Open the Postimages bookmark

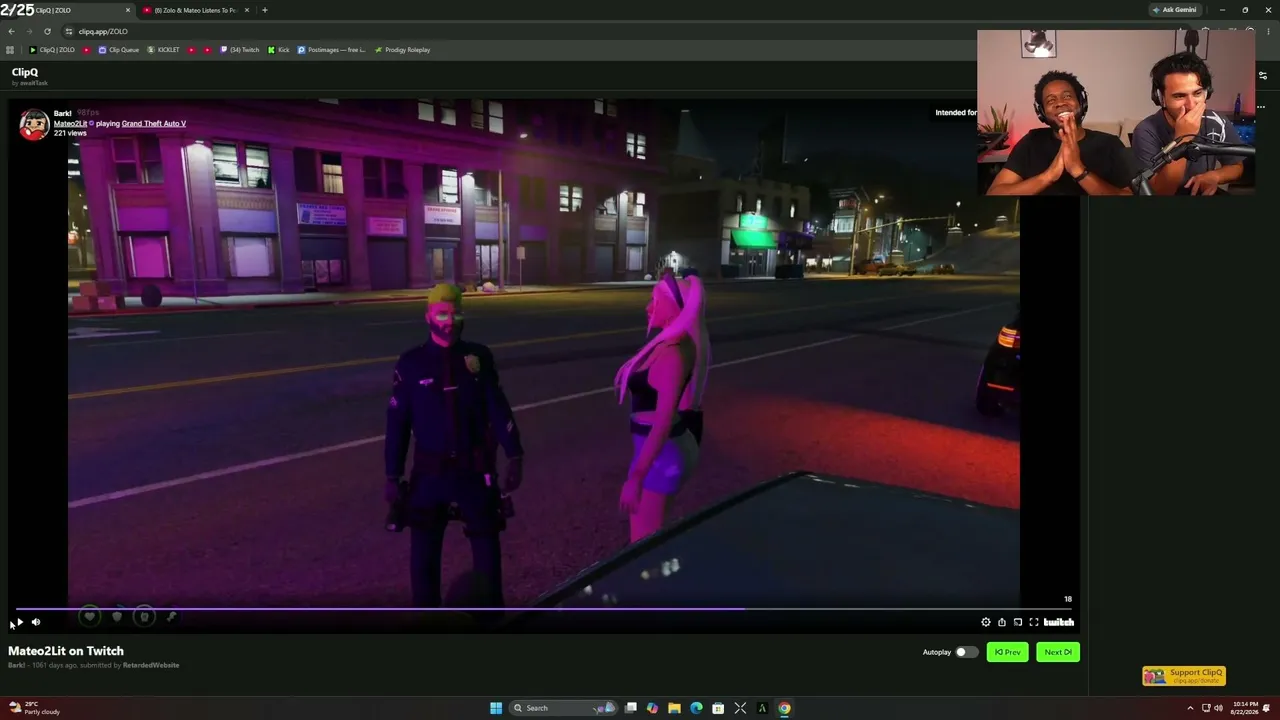(331, 50)
